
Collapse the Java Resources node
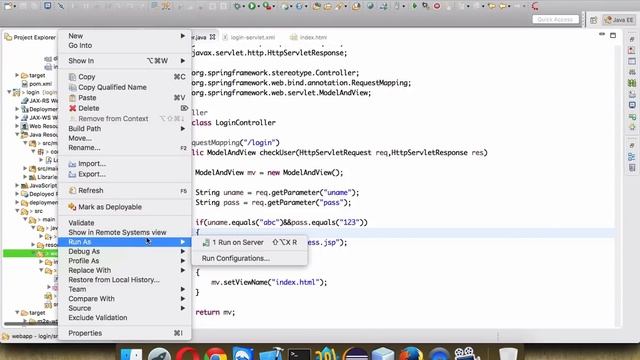[x=17, y=134]
